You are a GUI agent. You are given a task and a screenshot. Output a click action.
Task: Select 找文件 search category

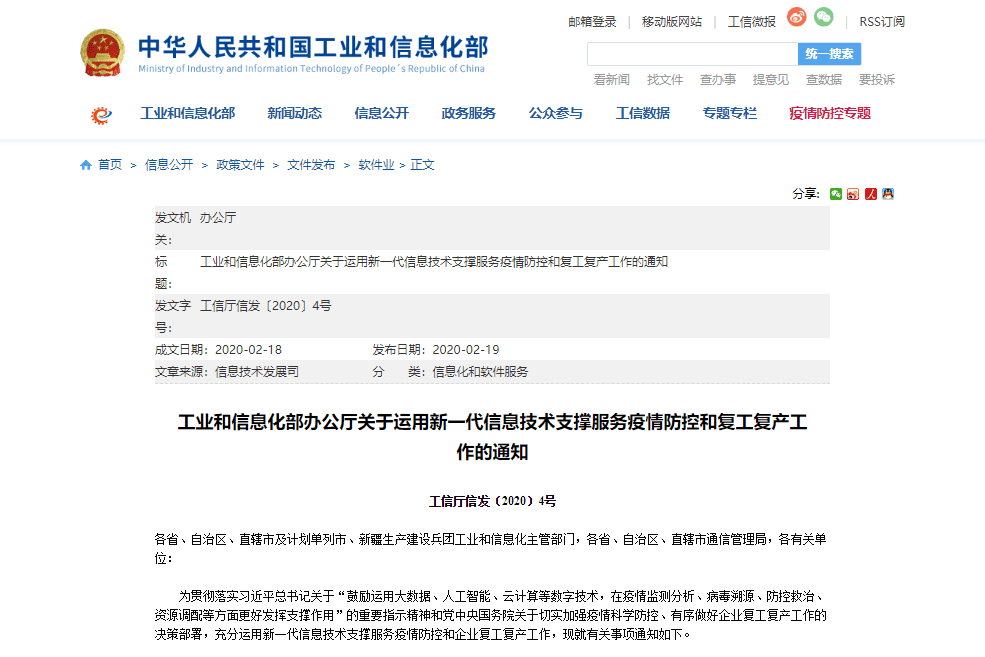pos(665,80)
